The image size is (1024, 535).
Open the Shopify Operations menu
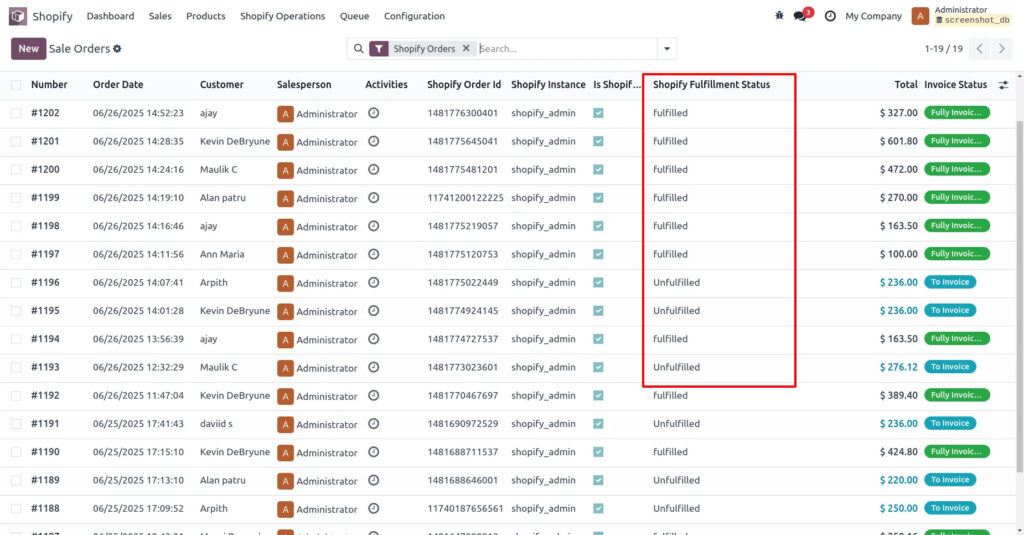(x=282, y=16)
